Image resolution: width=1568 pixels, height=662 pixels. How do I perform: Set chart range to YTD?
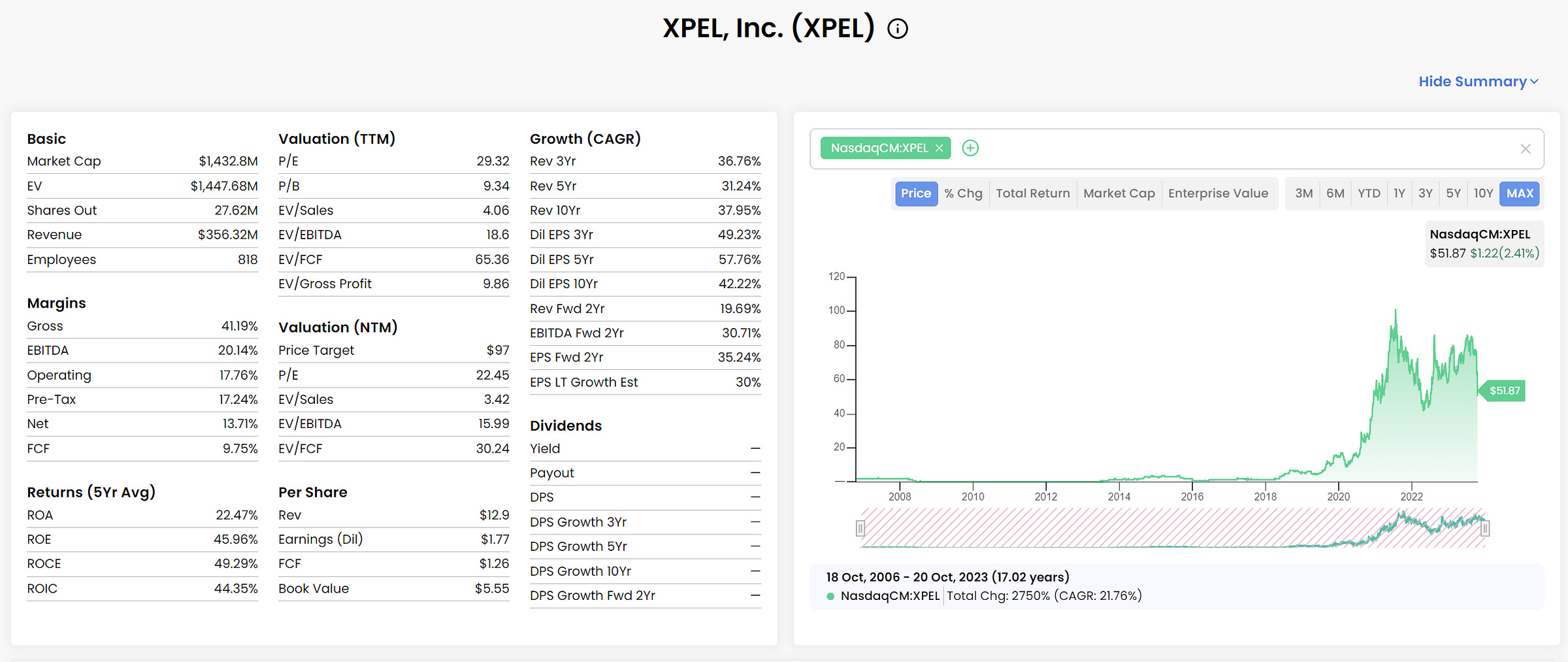click(1369, 193)
